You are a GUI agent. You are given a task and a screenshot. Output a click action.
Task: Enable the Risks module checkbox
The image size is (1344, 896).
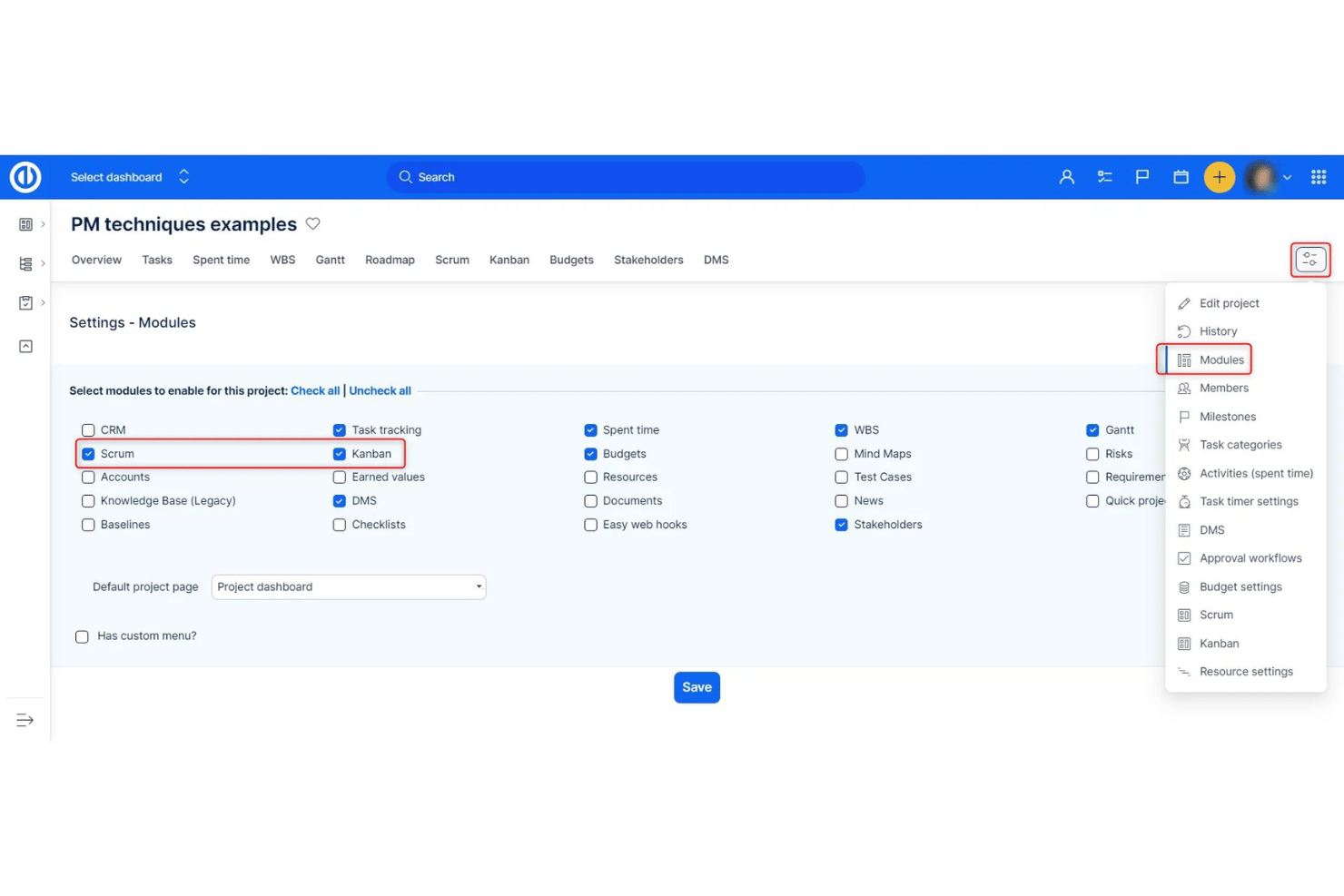(x=1092, y=454)
